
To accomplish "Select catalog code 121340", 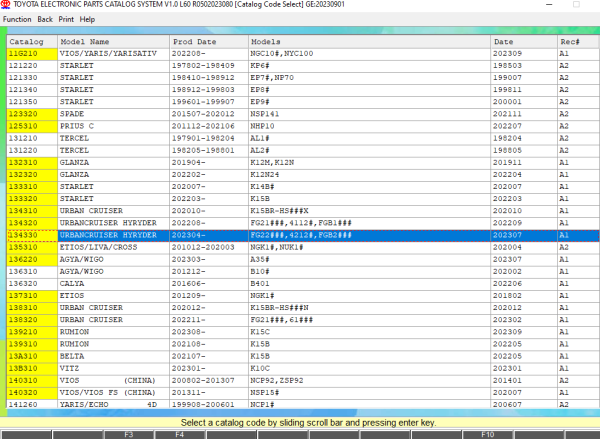I will click(32, 90).
